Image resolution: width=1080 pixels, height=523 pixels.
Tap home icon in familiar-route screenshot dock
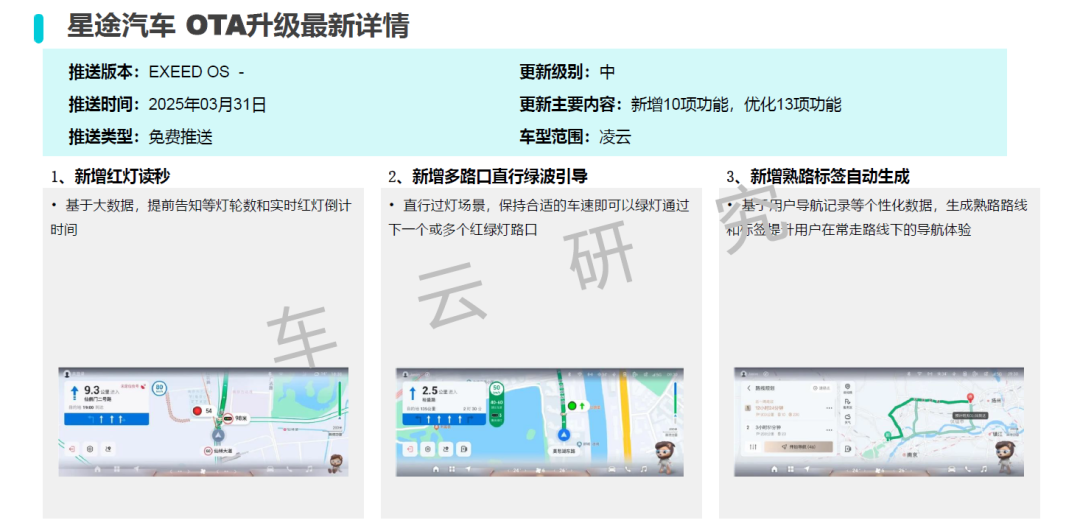[774, 469]
